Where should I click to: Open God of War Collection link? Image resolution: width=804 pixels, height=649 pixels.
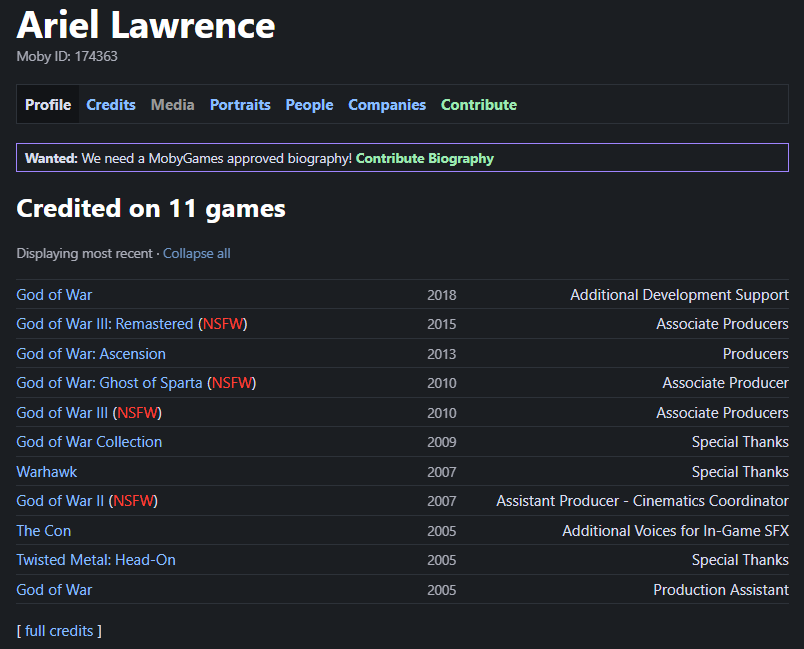(89, 442)
